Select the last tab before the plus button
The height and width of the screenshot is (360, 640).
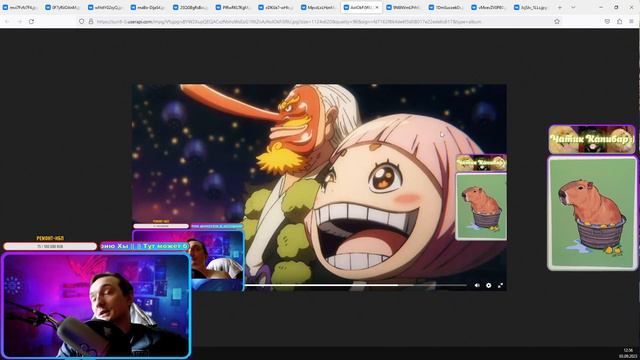click(532, 7)
